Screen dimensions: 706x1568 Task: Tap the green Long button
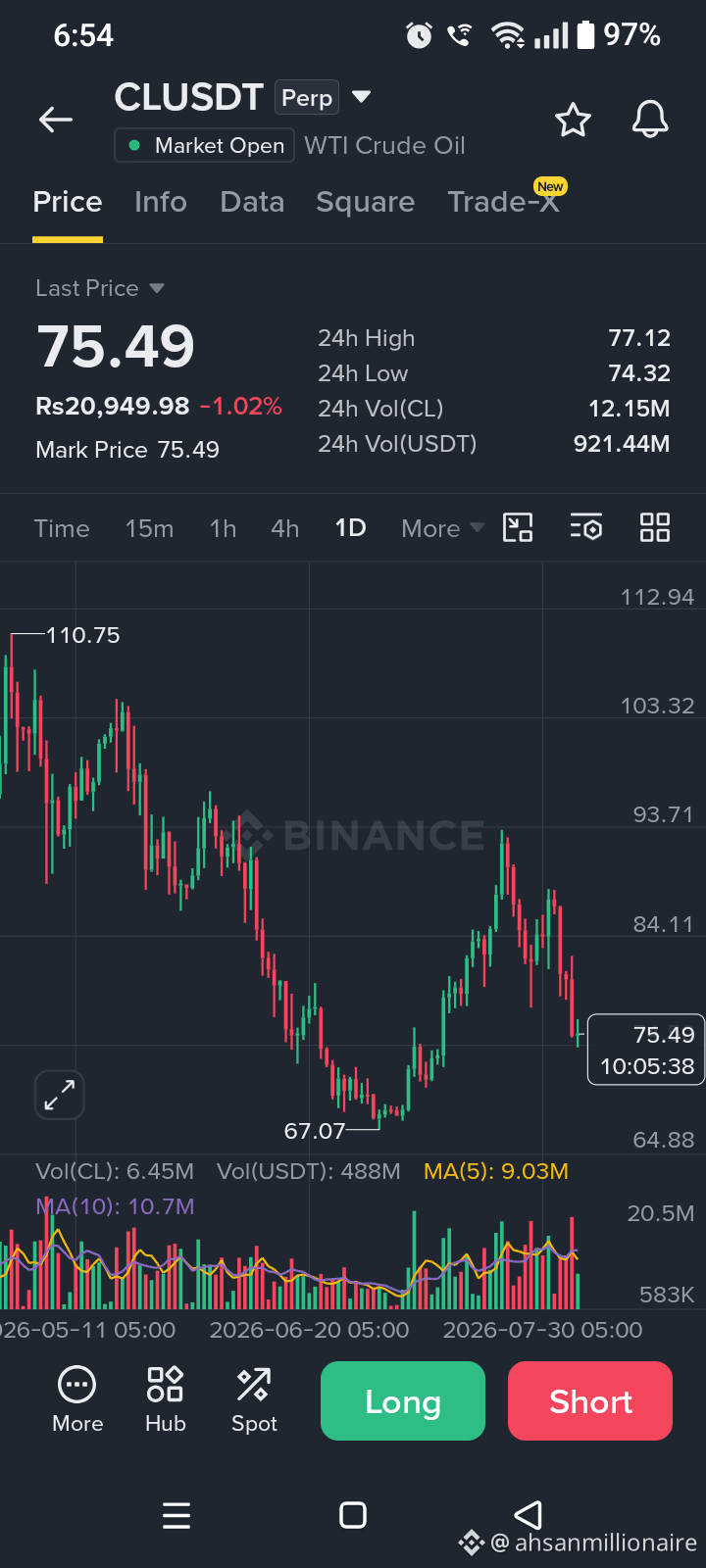click(x=403, y=1401)
